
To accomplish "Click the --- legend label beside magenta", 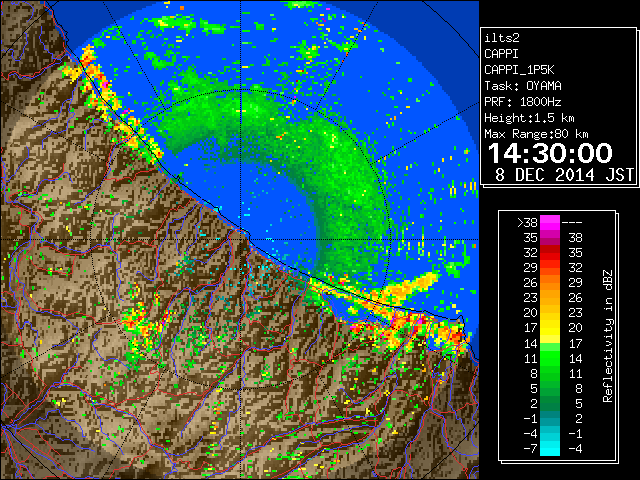I will coord(572,222).
